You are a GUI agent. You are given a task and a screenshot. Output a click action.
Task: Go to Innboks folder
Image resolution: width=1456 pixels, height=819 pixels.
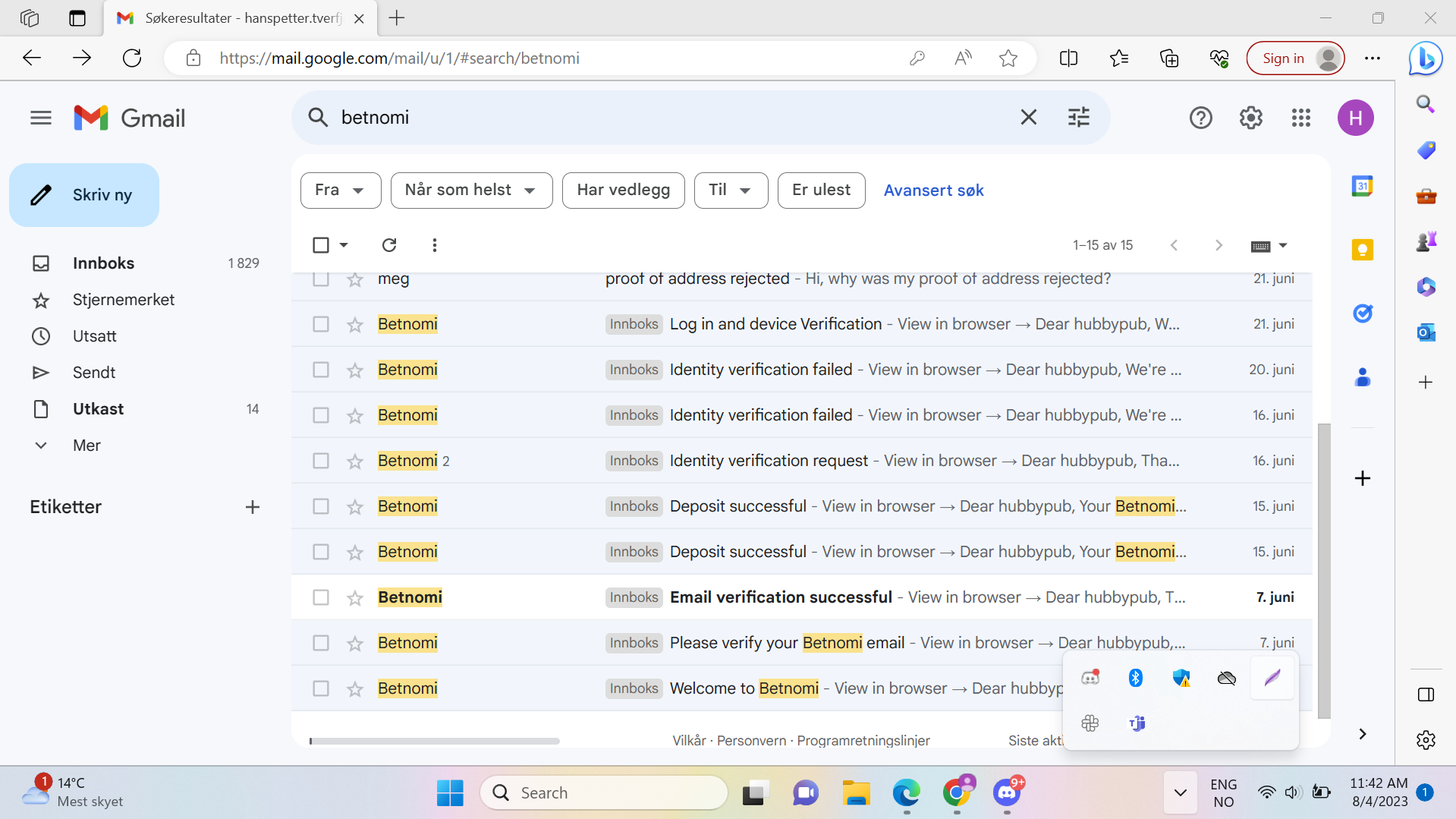point(103,263)
